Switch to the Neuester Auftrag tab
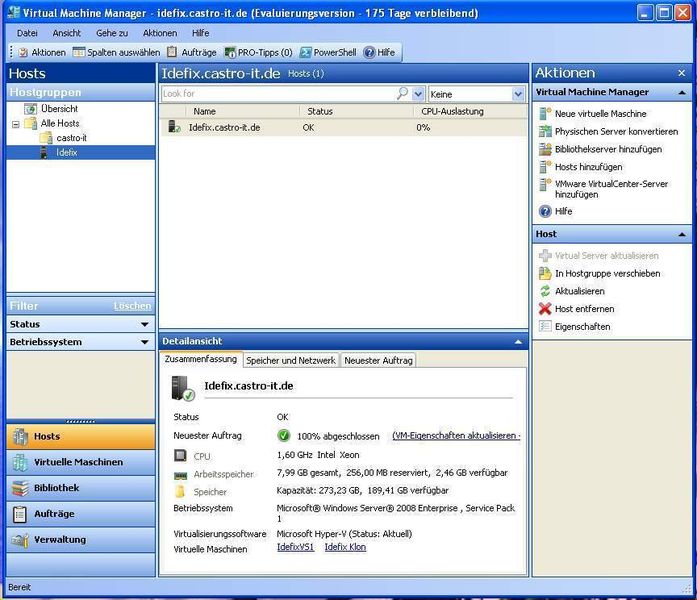Viewport: 697px width, 600px height. pyautogui.click(x=378, y=360)
